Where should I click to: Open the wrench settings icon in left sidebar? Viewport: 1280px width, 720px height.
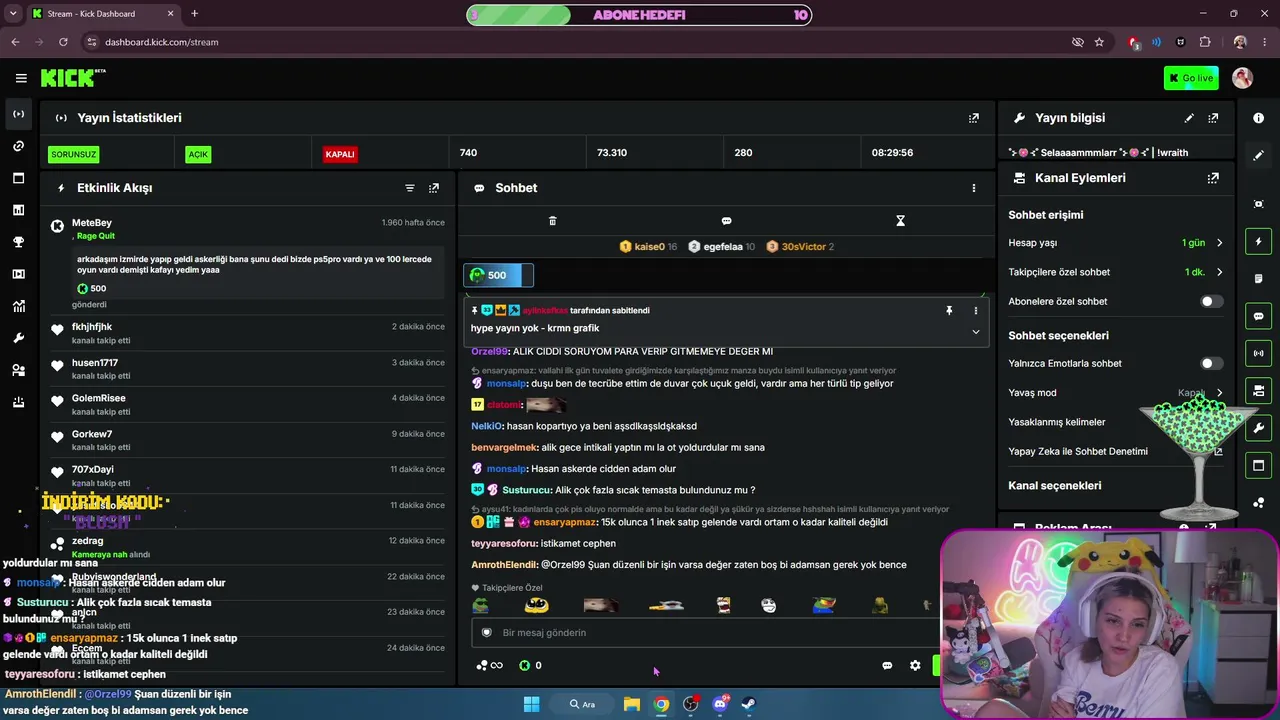(x=18, y=338)
